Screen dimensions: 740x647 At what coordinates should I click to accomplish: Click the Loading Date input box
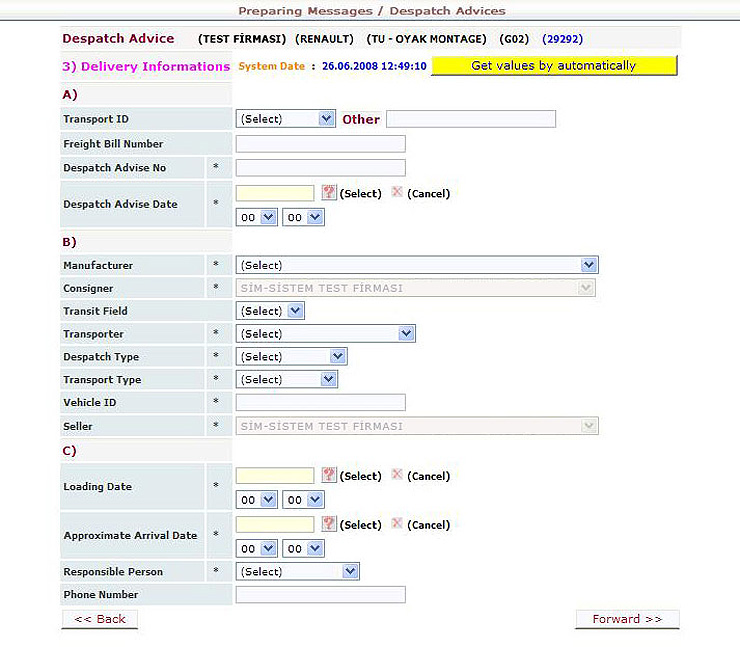(275, 476)
